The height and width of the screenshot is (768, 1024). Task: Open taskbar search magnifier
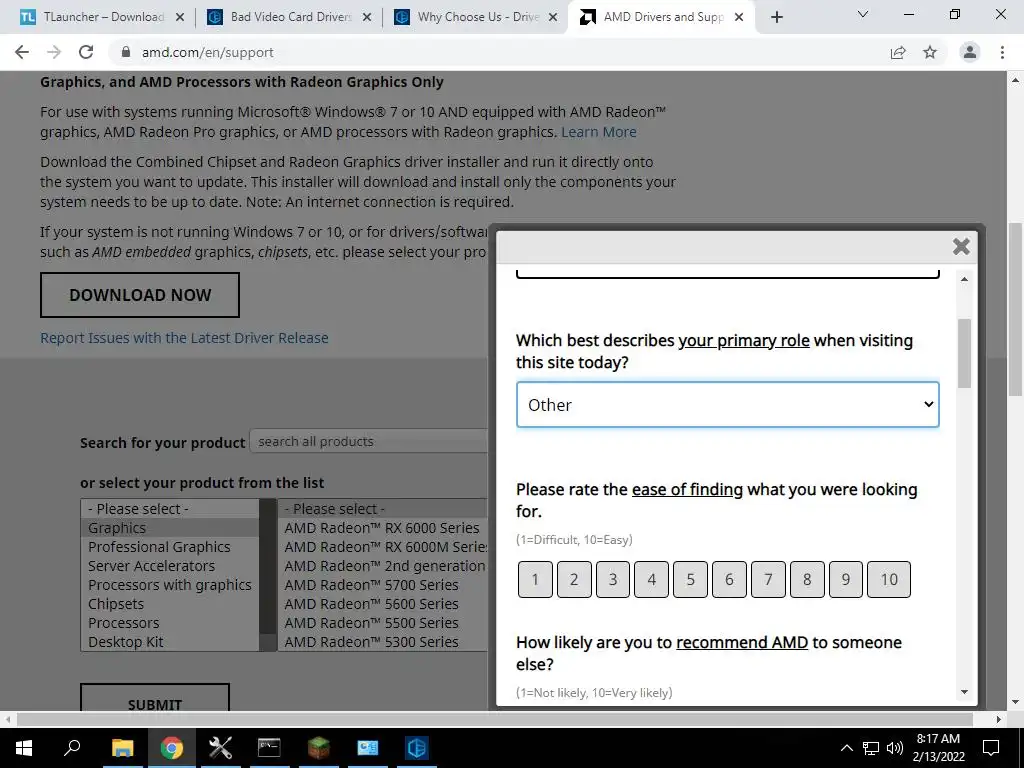click(x=72, y=748)
